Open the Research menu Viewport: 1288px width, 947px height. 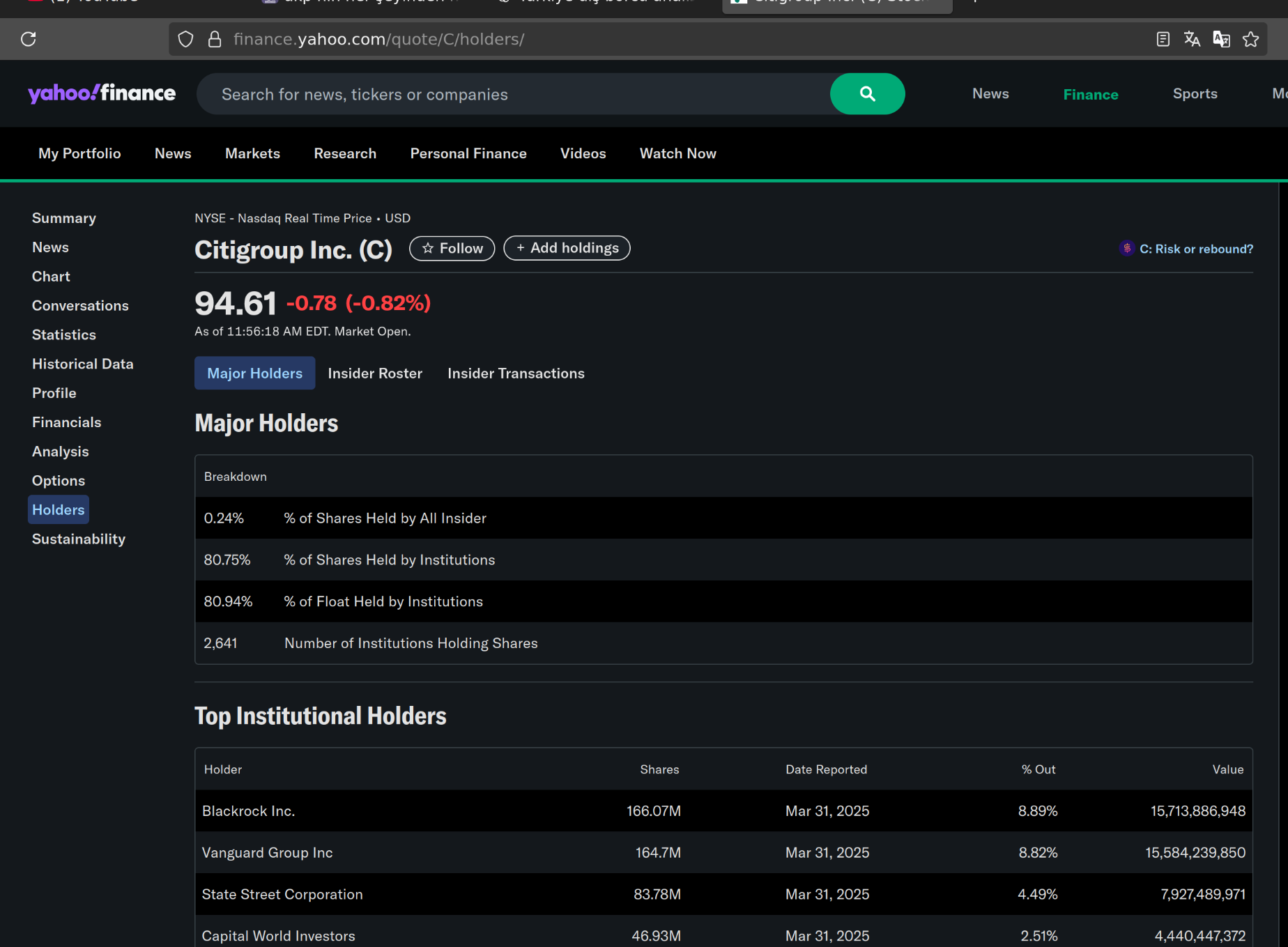[345, 153]
